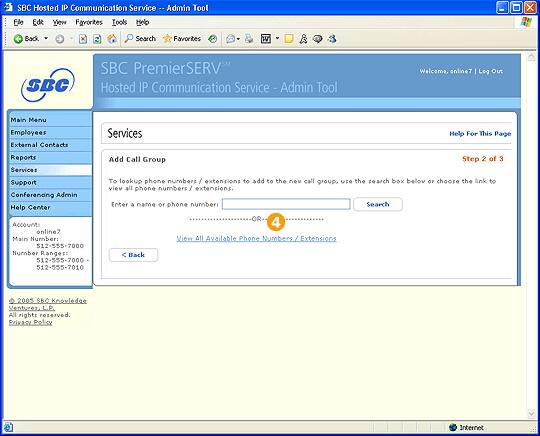
Task: Click the Discuss speech bubble icon
Action: pyautogui.click(x=318, y=39)
